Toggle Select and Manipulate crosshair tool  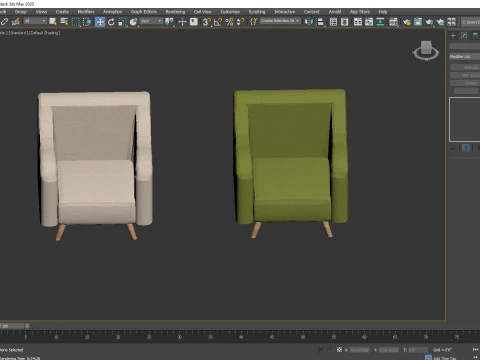[182, 22]
